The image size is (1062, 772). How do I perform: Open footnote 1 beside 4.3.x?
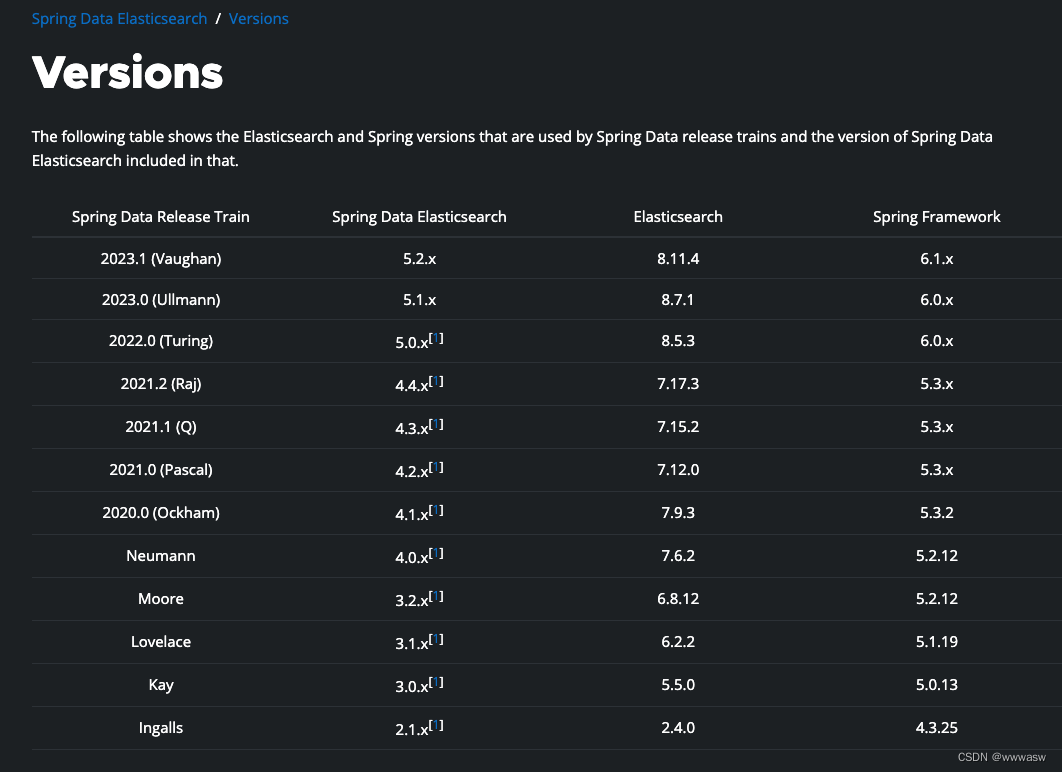(437, 424)
